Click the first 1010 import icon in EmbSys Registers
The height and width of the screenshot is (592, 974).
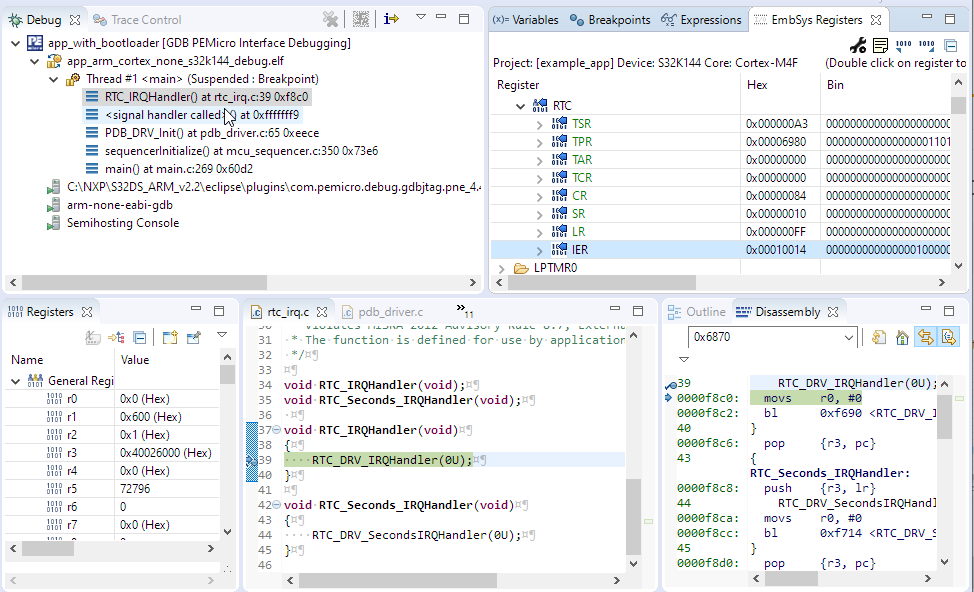pos(903,45)
